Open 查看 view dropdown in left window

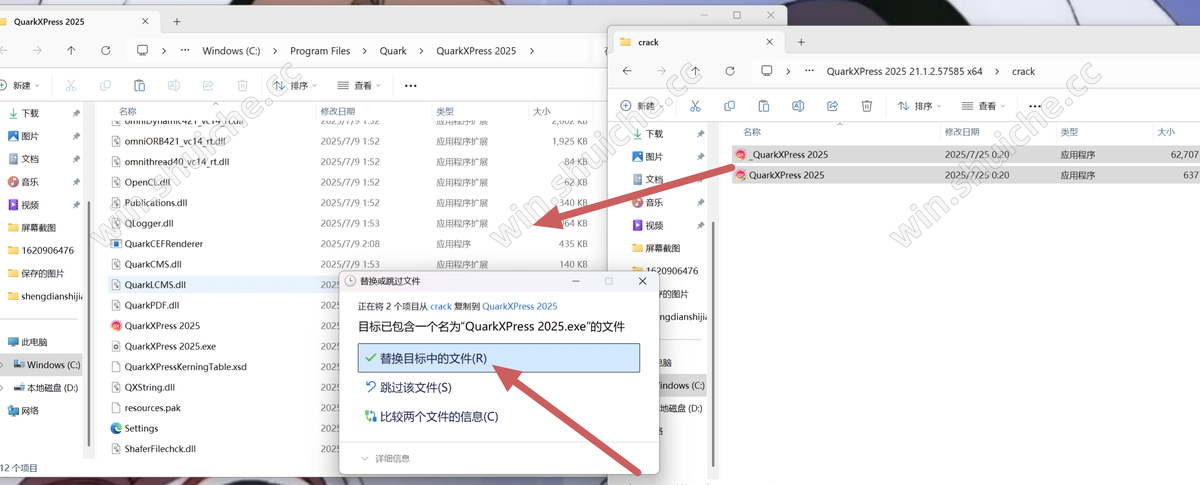pos(361,86)
